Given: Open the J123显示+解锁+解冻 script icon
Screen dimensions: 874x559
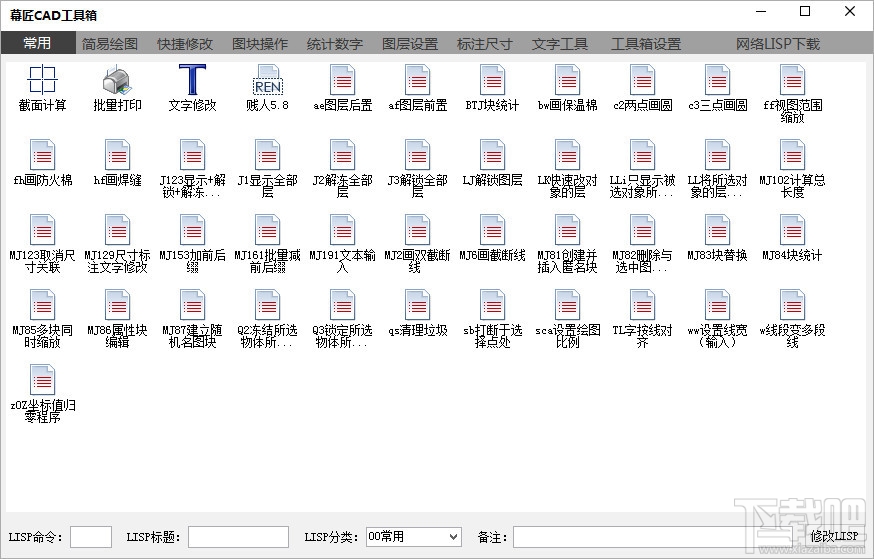Looking at the screenshot, I should click(192, 154).
